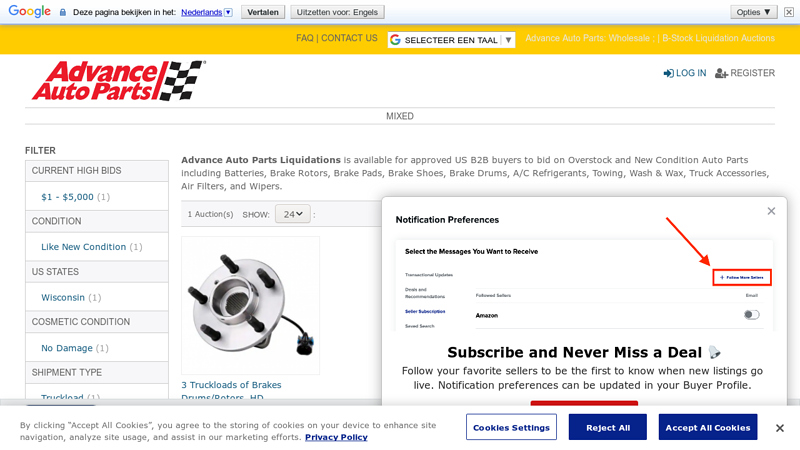Filter by Wisconsin state
The image size is (800, 450).
tap(63, 297)
